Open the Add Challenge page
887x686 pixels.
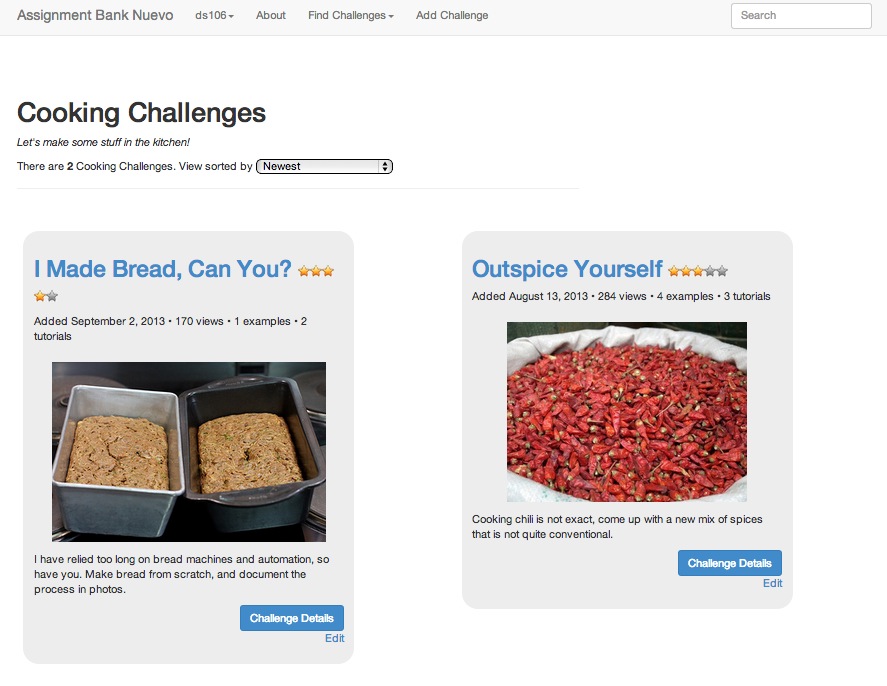452,15
